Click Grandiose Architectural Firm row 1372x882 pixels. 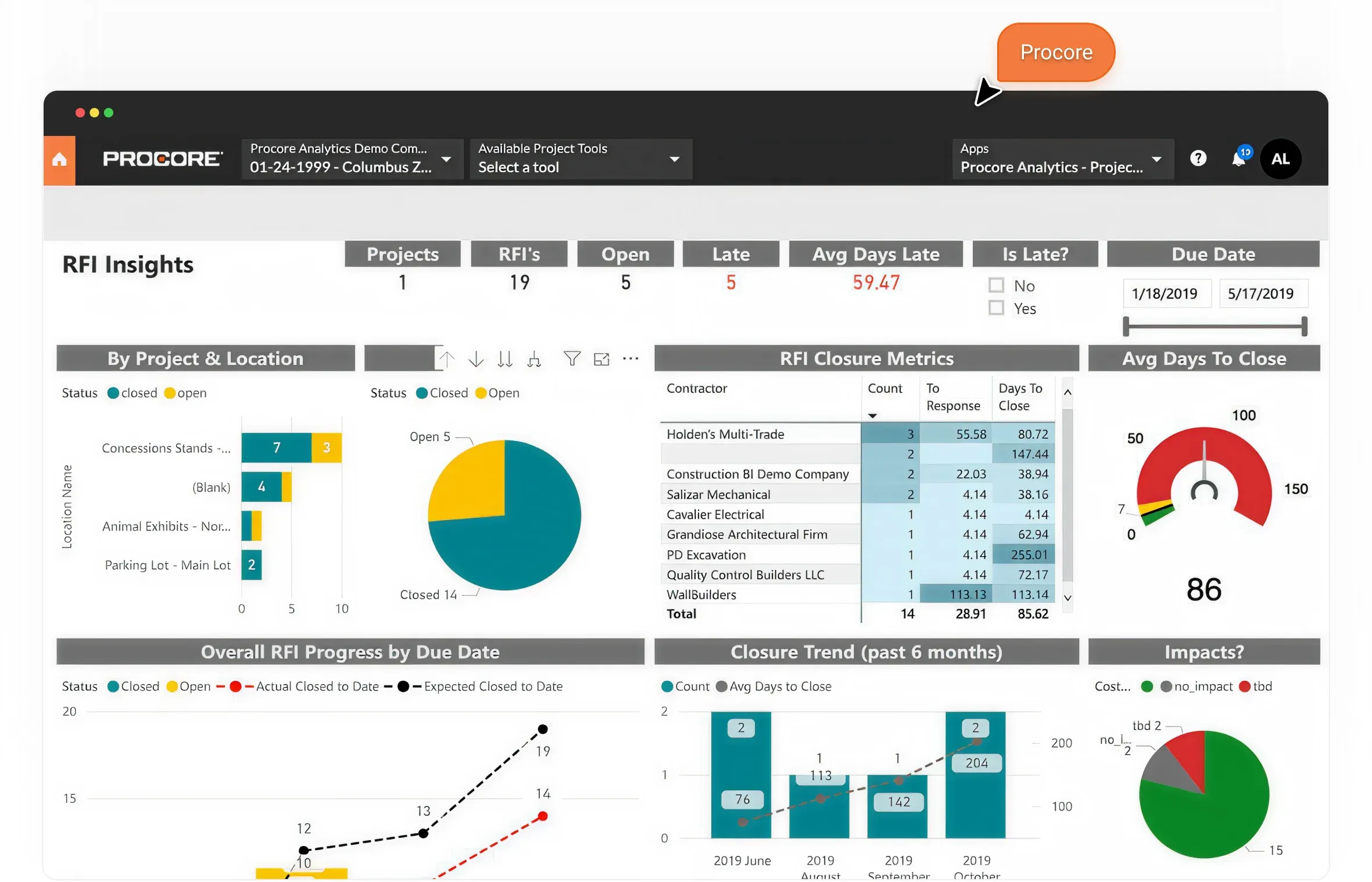[x=858, y=534]
